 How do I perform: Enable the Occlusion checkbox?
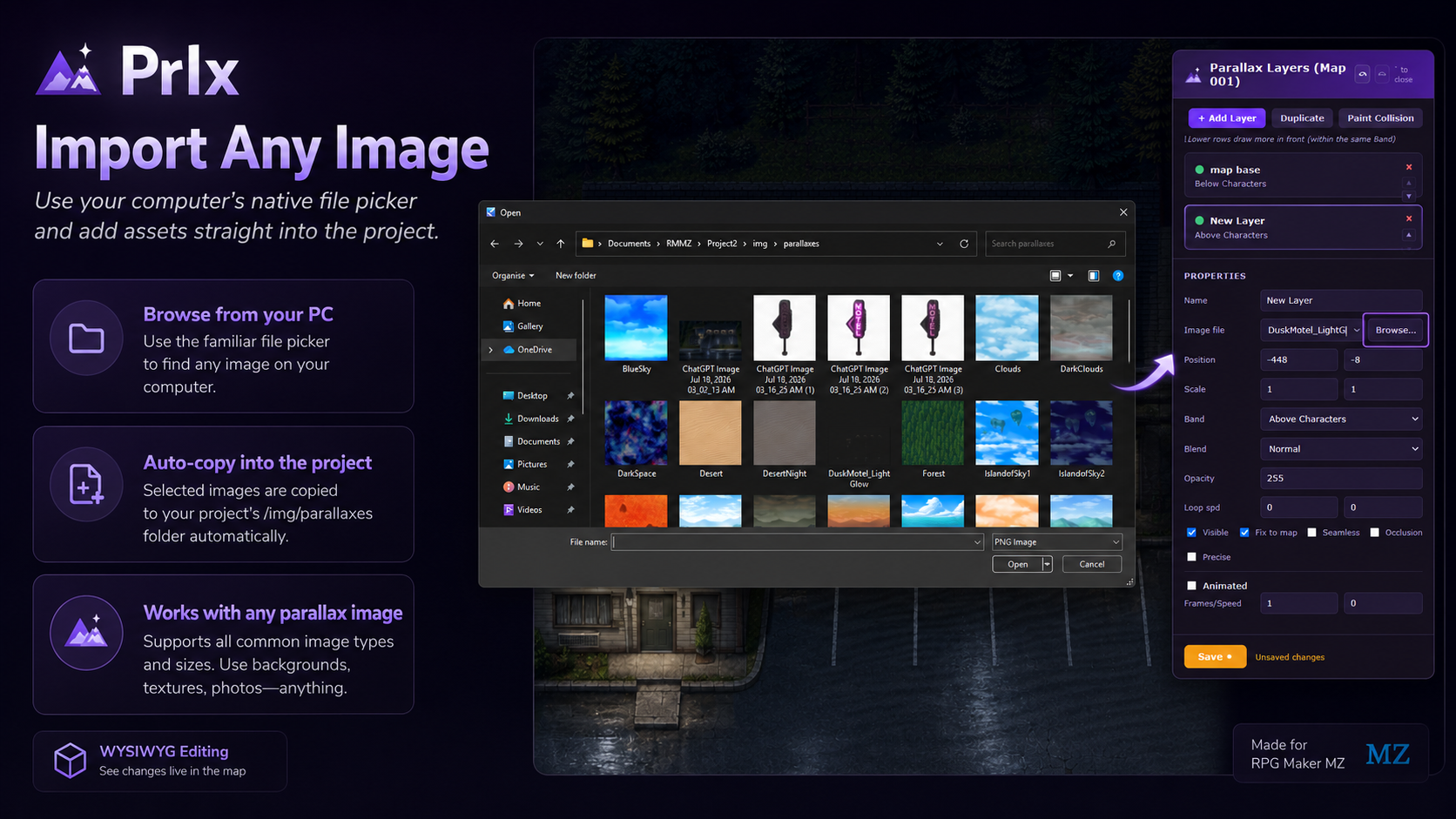[1374, 533]
